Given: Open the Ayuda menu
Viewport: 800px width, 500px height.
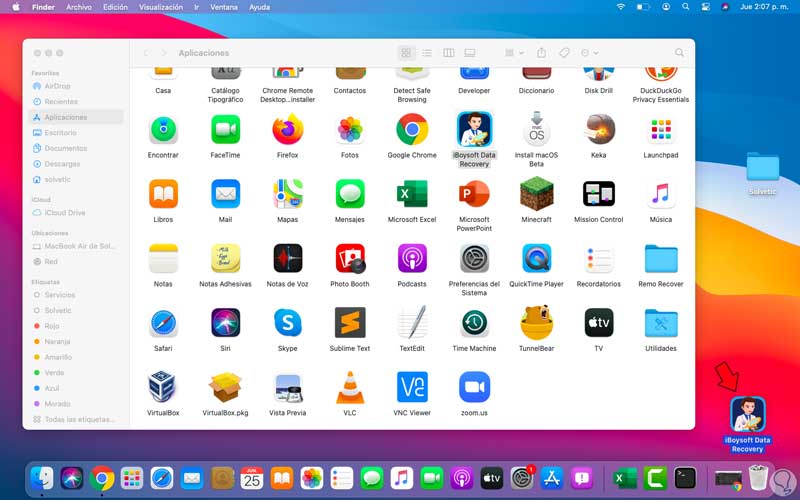Looking at the screenshot, I should click(260, 7).
